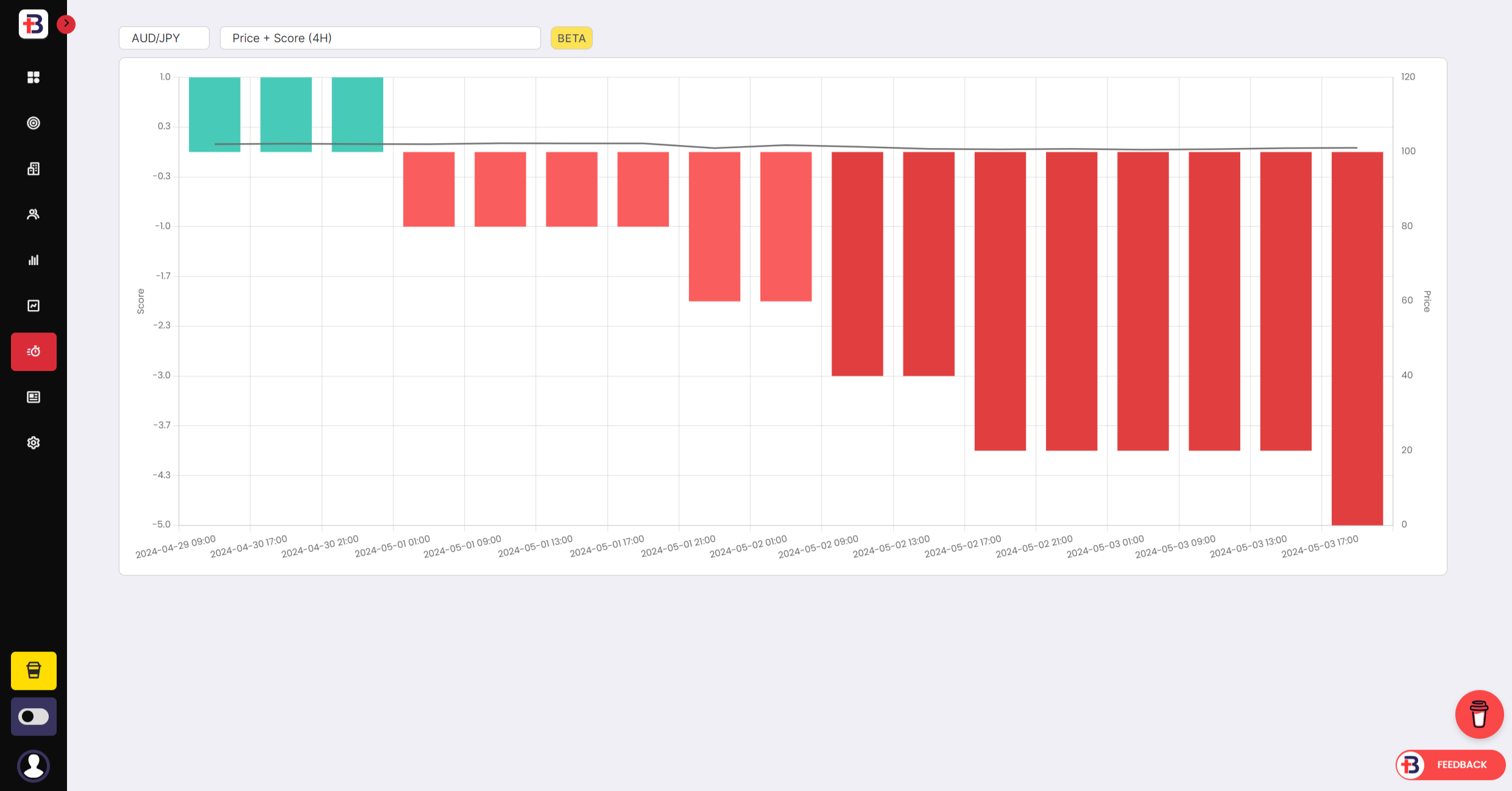1512x791 pixels.
Task: Click the red bar for 2024-05-01 01:00
Action: pos(429,189)
